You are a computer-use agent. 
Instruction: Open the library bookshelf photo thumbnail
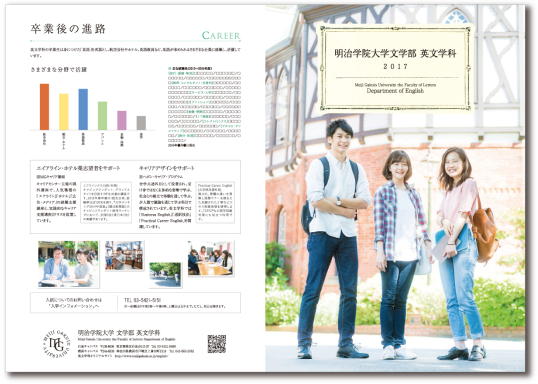pos(124,255)
